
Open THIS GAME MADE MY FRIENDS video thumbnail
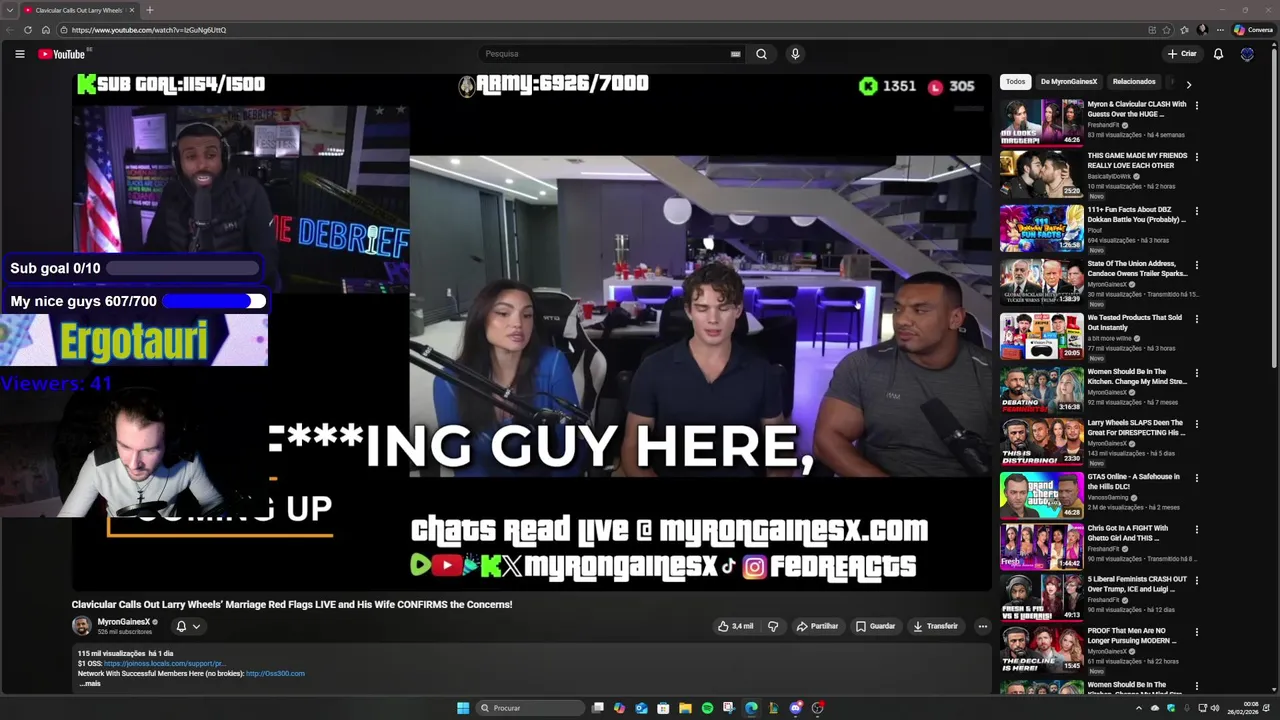coord(1041,174)
